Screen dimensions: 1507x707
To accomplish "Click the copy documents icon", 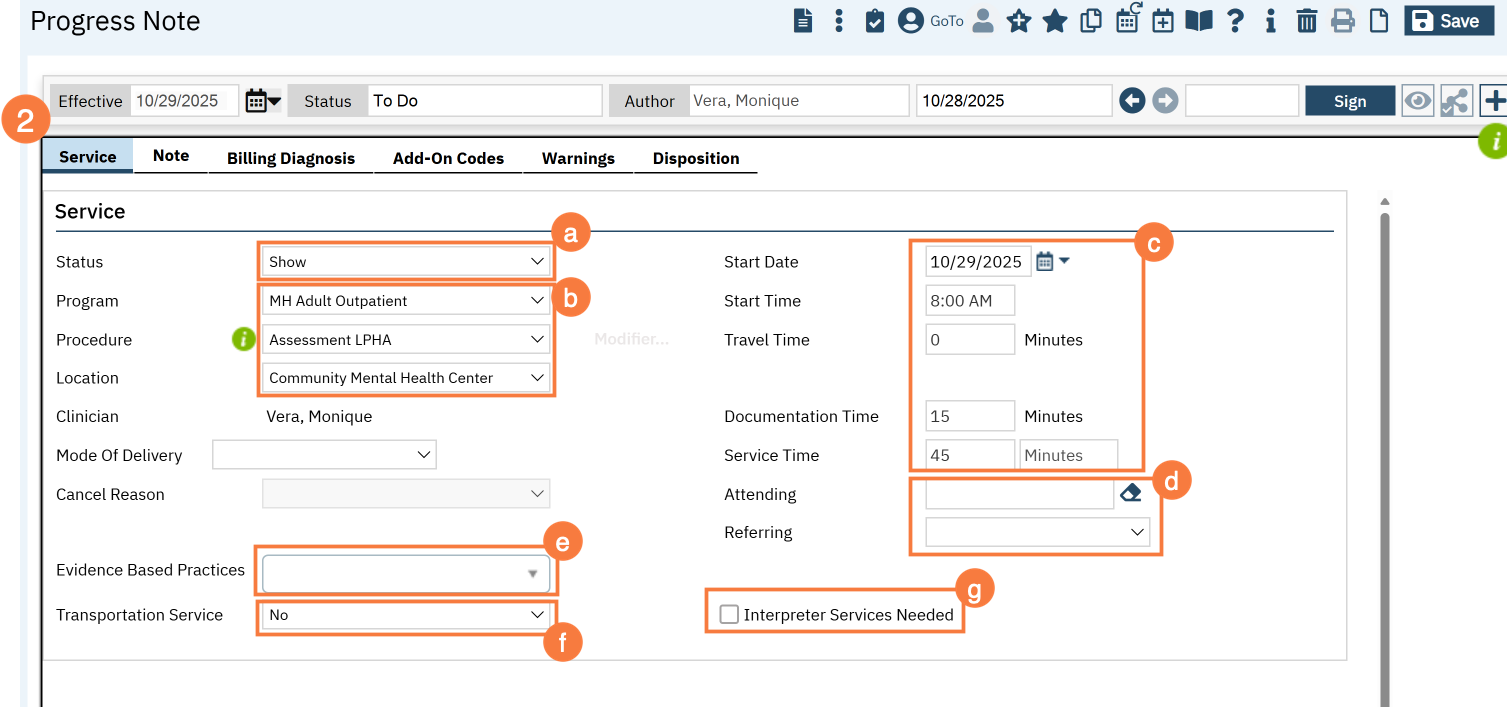I will 1091,21.
